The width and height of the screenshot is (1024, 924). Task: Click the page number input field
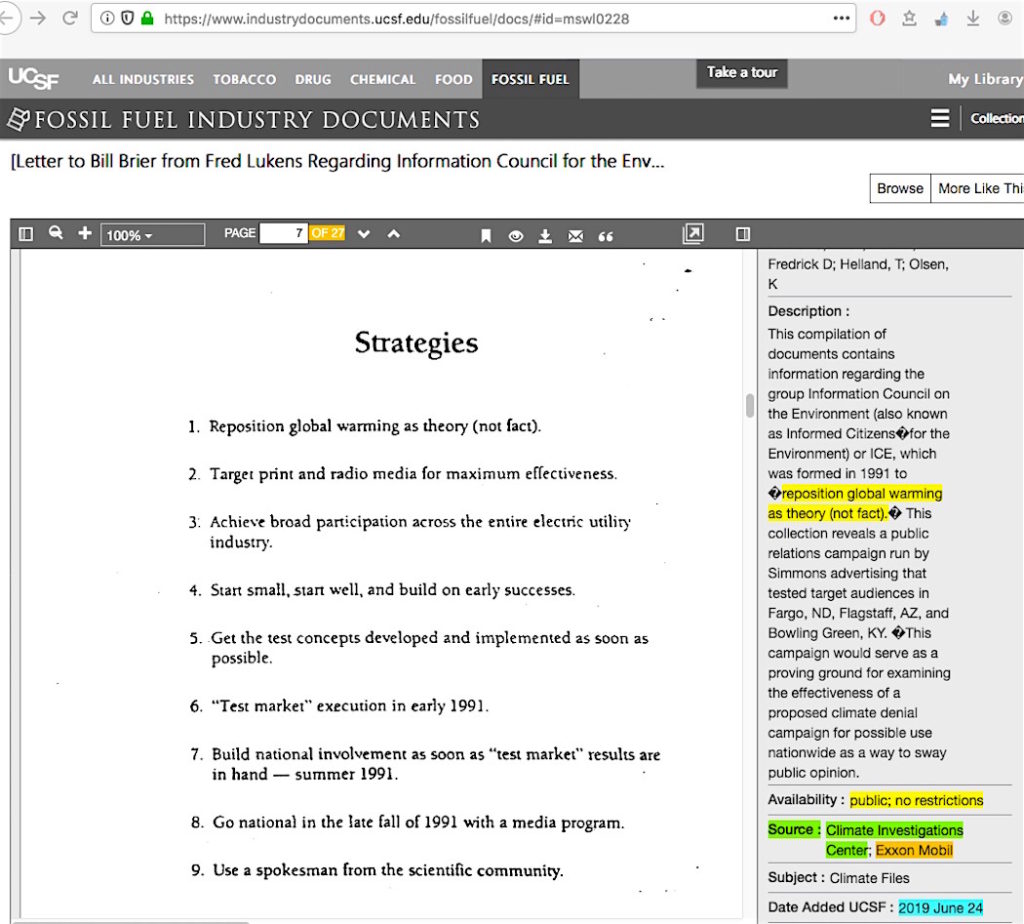283,234
